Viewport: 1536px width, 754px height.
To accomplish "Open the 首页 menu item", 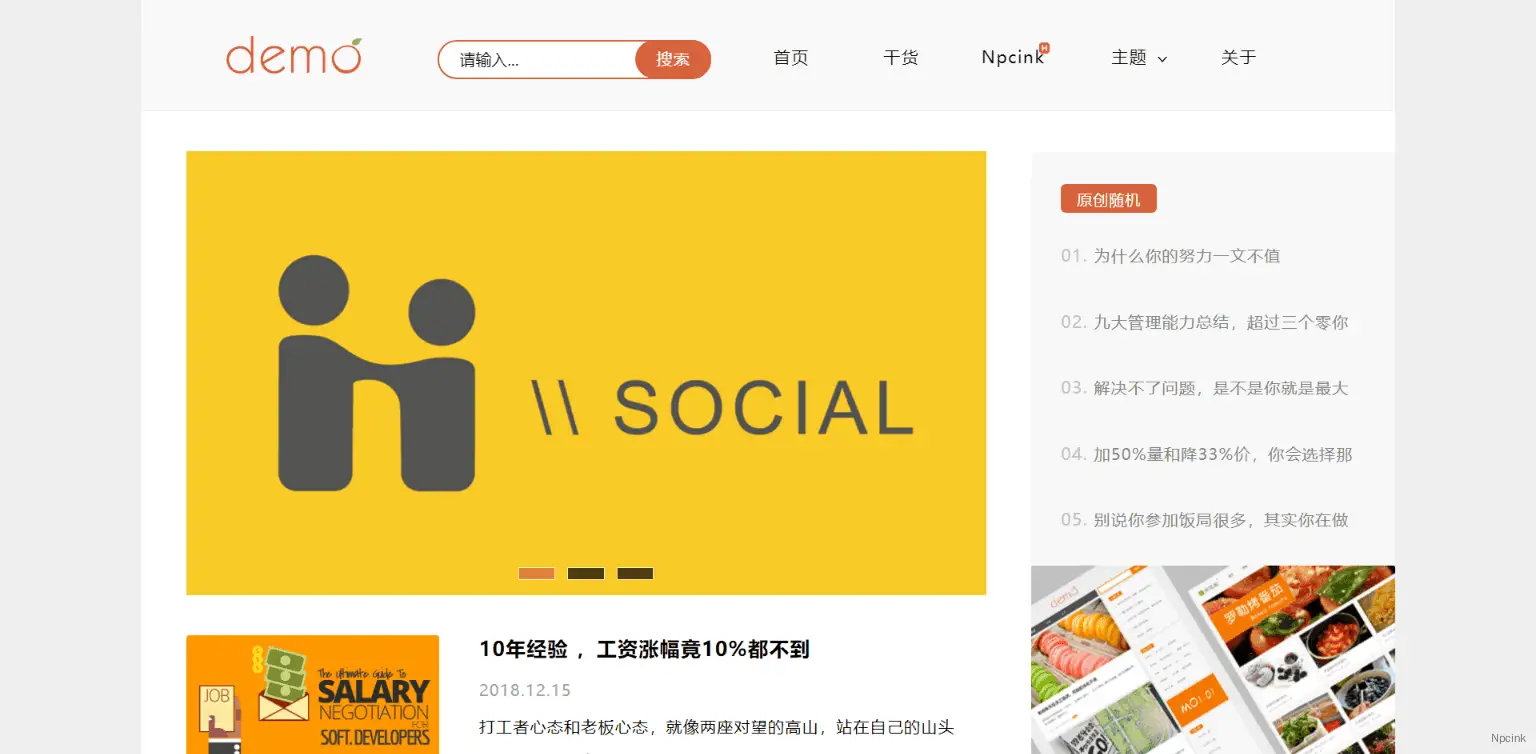I will [790, 58].
